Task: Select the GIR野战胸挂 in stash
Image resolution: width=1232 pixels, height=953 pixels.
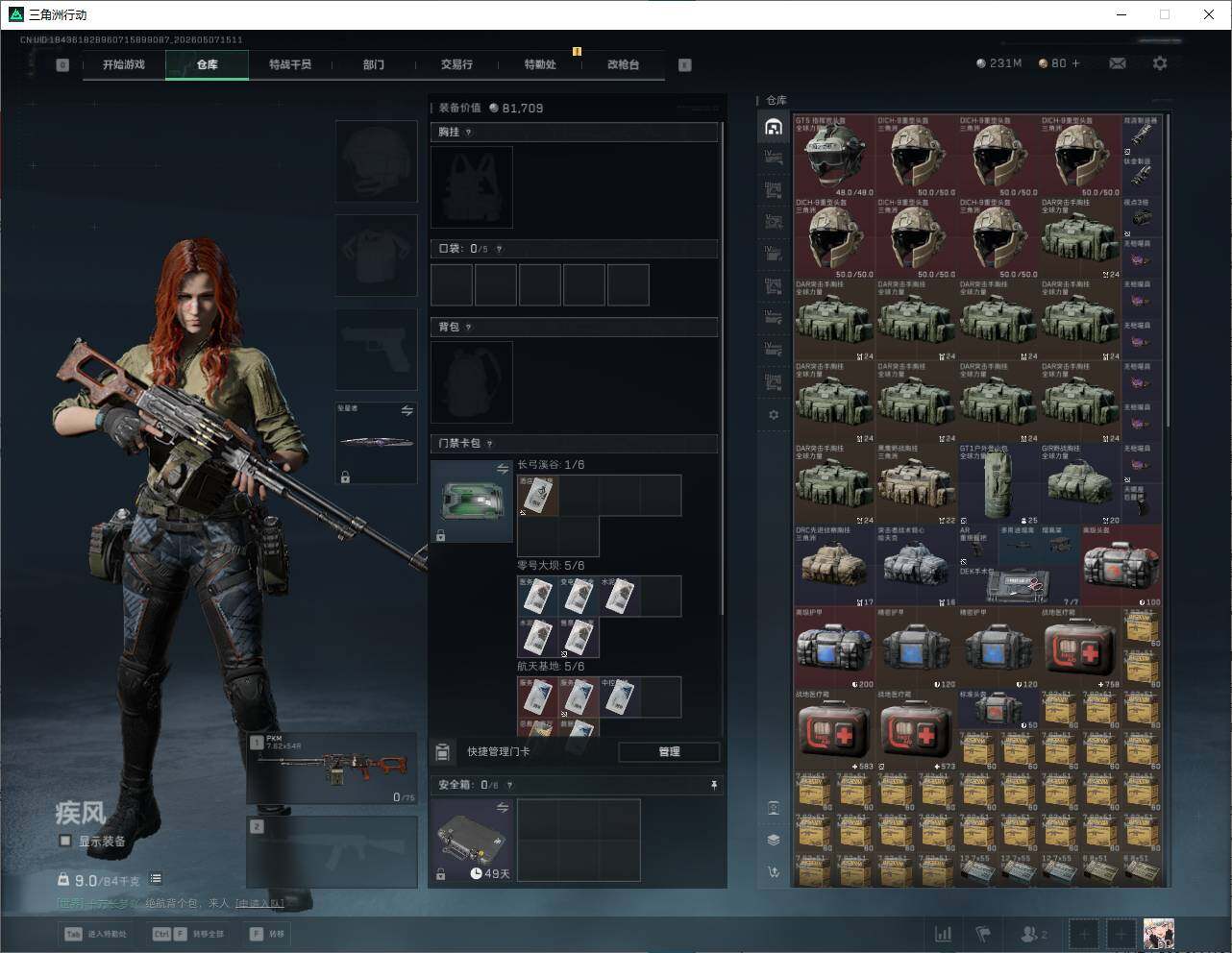Action: click(1080, 483)
